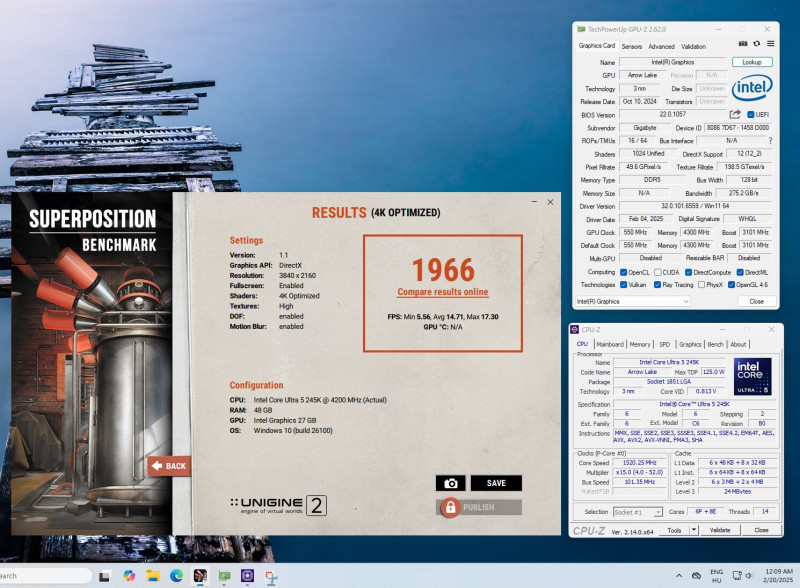Click the Close button in CPU-Z
The width and height of the screenshot is (800, 588).
click(761, 530)
